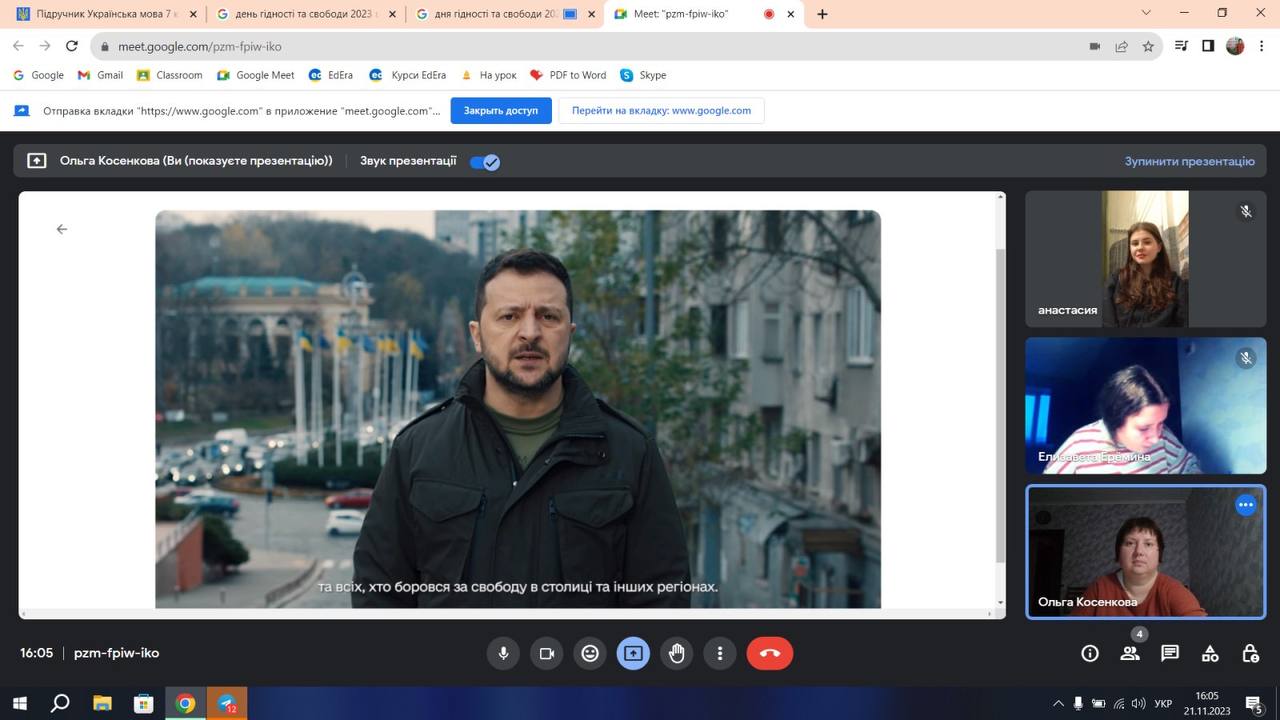This screenshot has height=720, width=1280.
Task: Switch to Підручник Українська мова tab
Action: click(100, 14)
